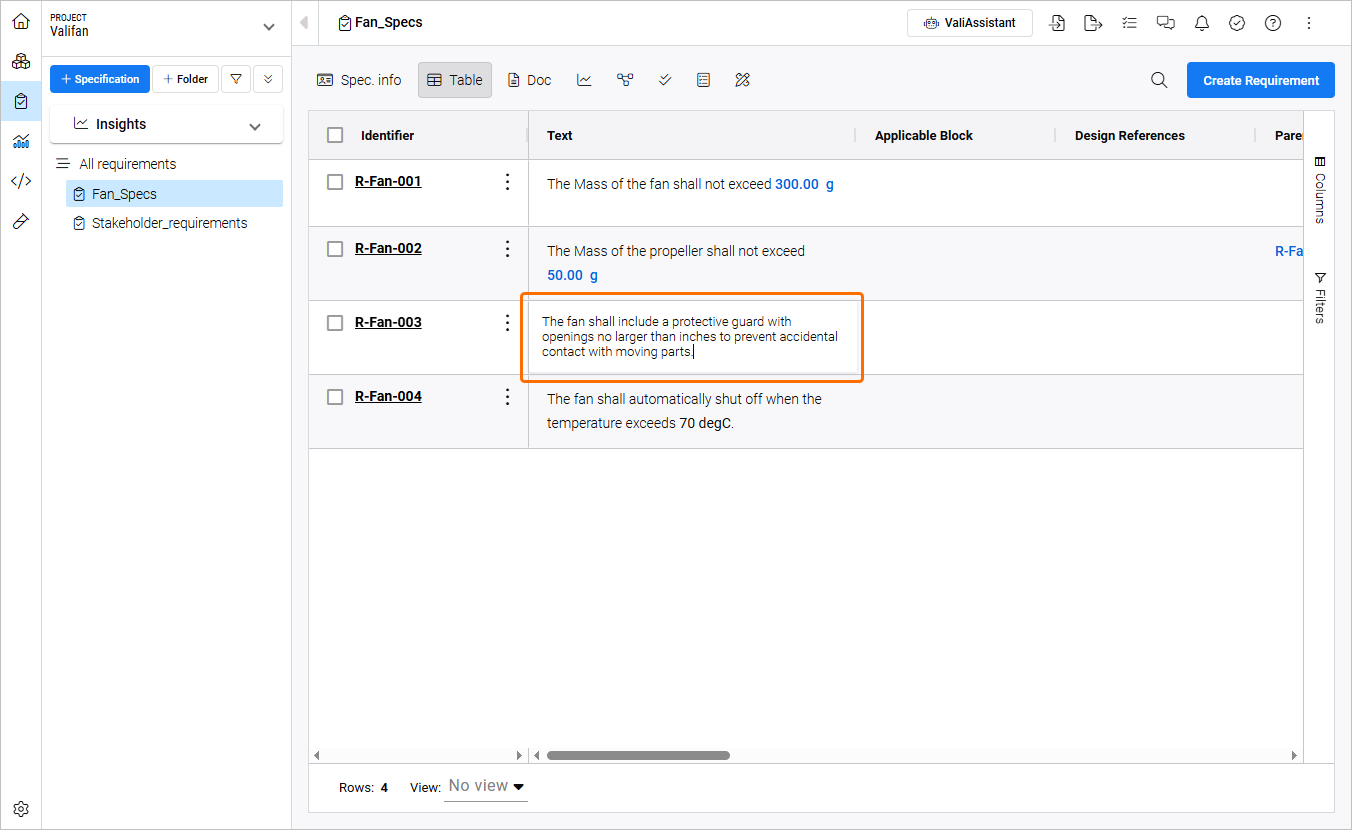Select Stakeholder_requirements in the tree

click(170, 223)
